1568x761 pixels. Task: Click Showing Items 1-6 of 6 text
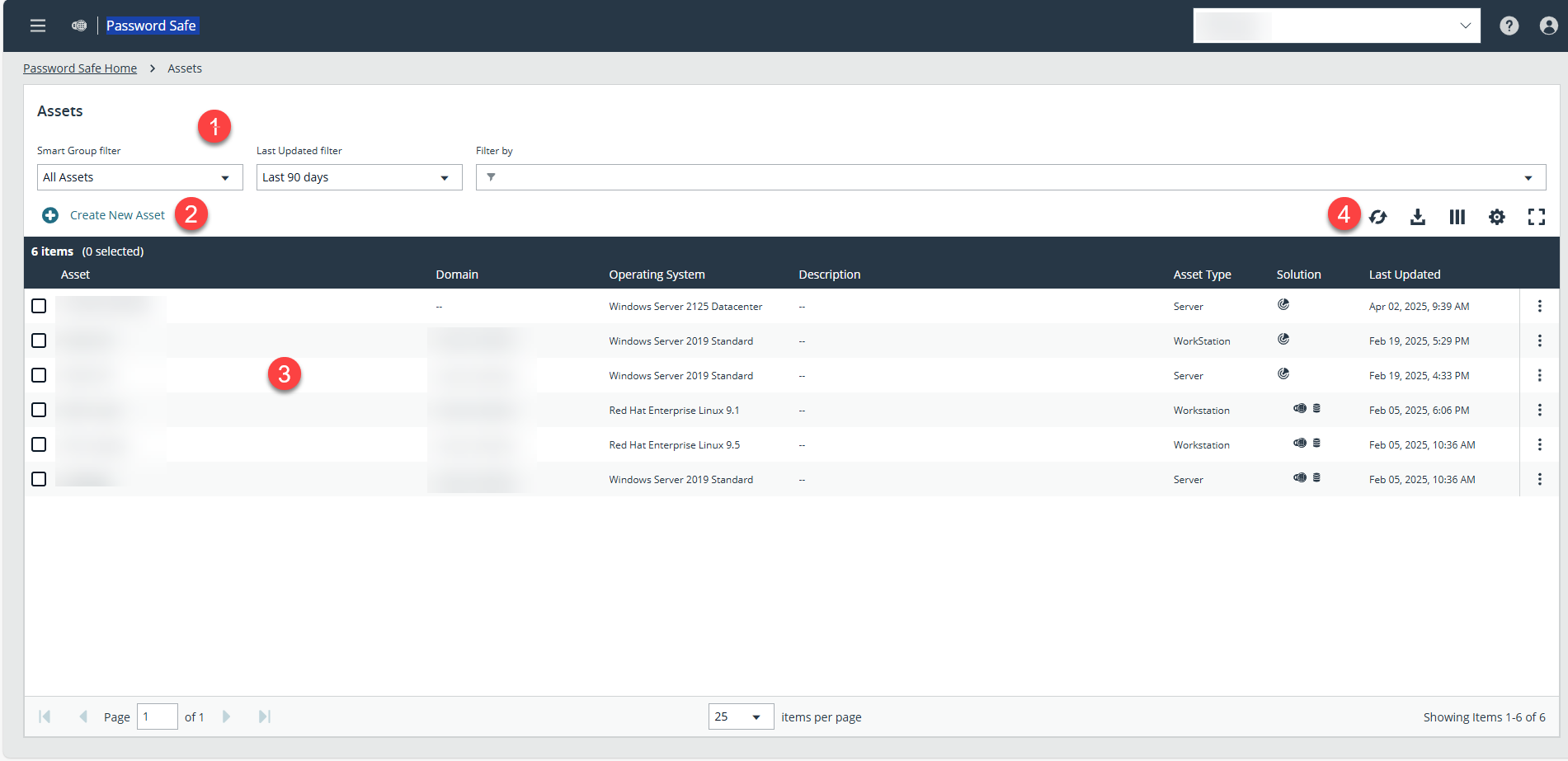point(1484,717)
